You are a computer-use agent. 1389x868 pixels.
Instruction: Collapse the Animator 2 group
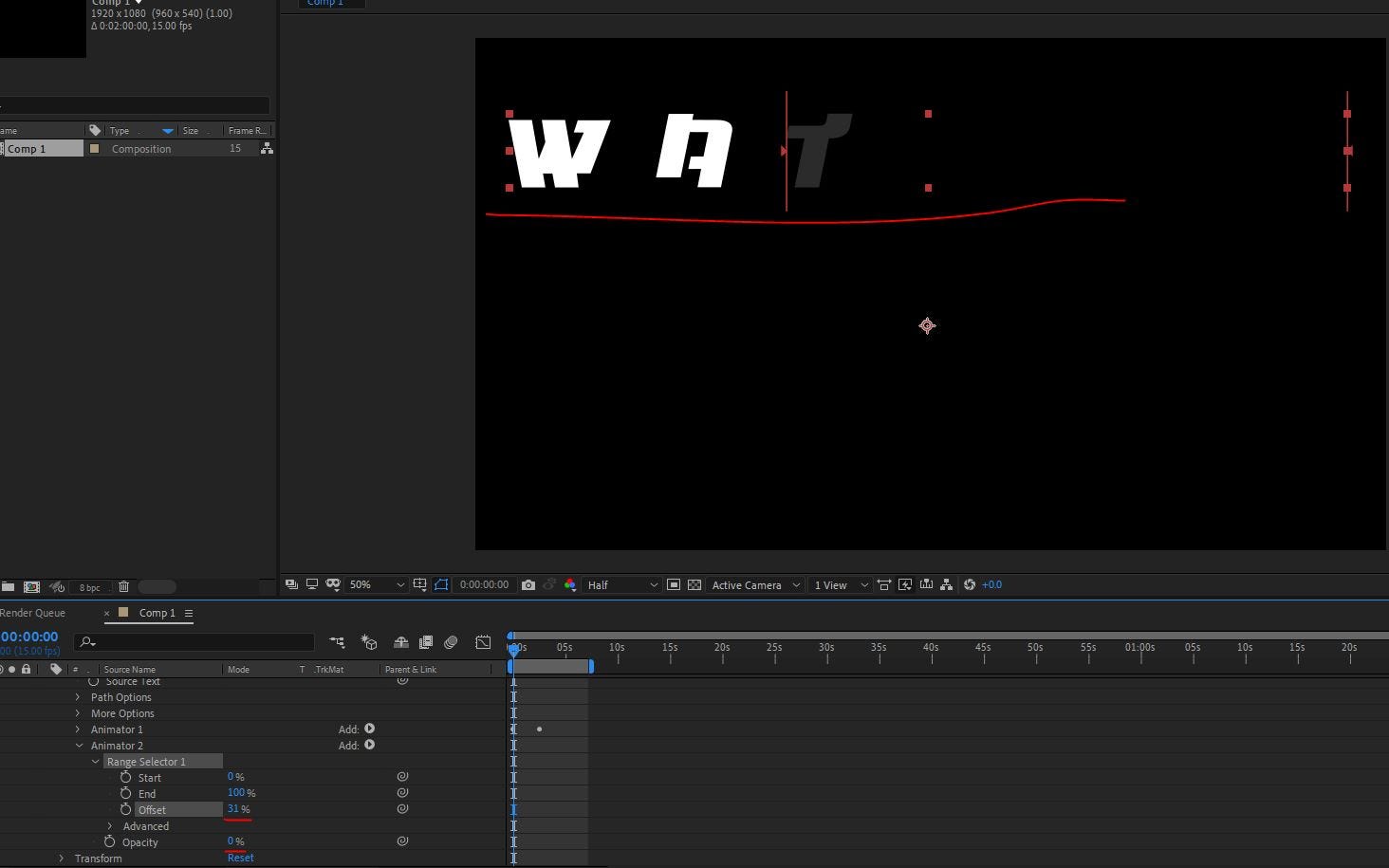(x=78, y=746)
